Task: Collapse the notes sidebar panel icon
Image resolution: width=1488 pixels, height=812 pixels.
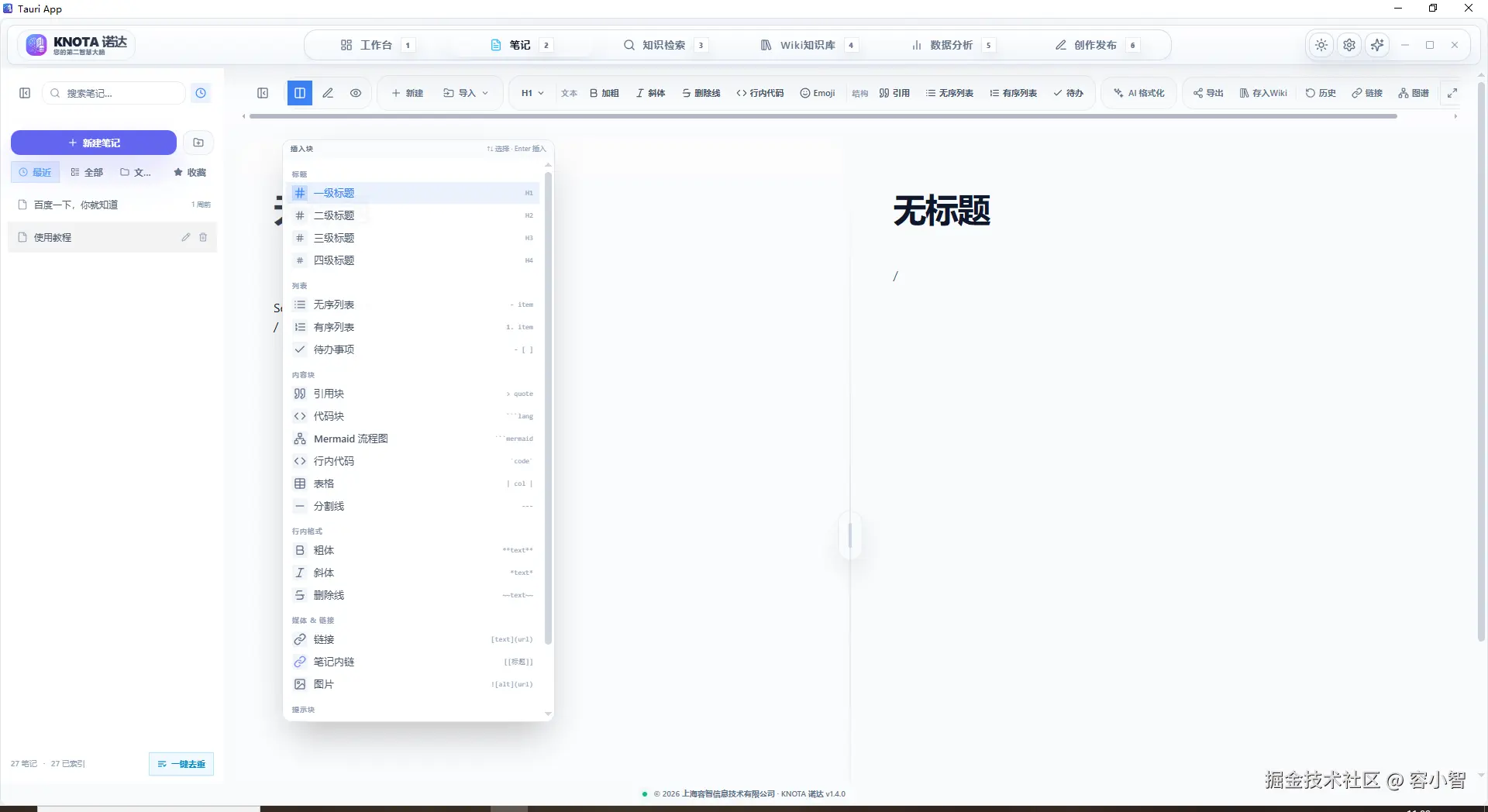Action: (25, 93)
